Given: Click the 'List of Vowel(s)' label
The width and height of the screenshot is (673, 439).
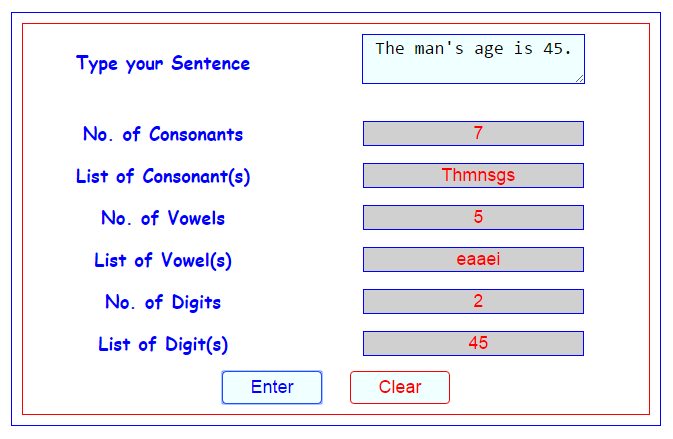Looking at the screenshot, I should [x=163, y=260].
